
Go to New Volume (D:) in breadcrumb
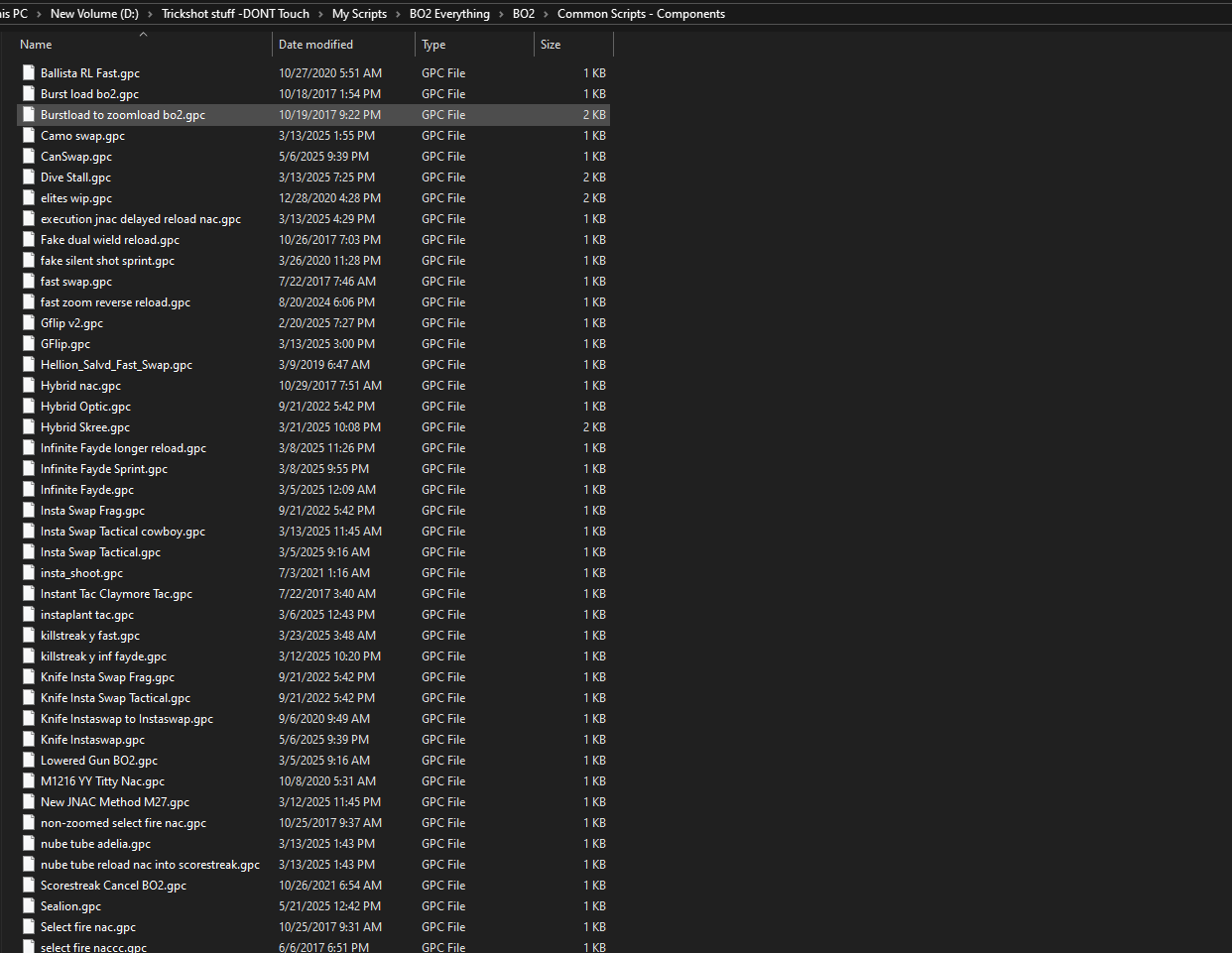(x=94, y=14)
